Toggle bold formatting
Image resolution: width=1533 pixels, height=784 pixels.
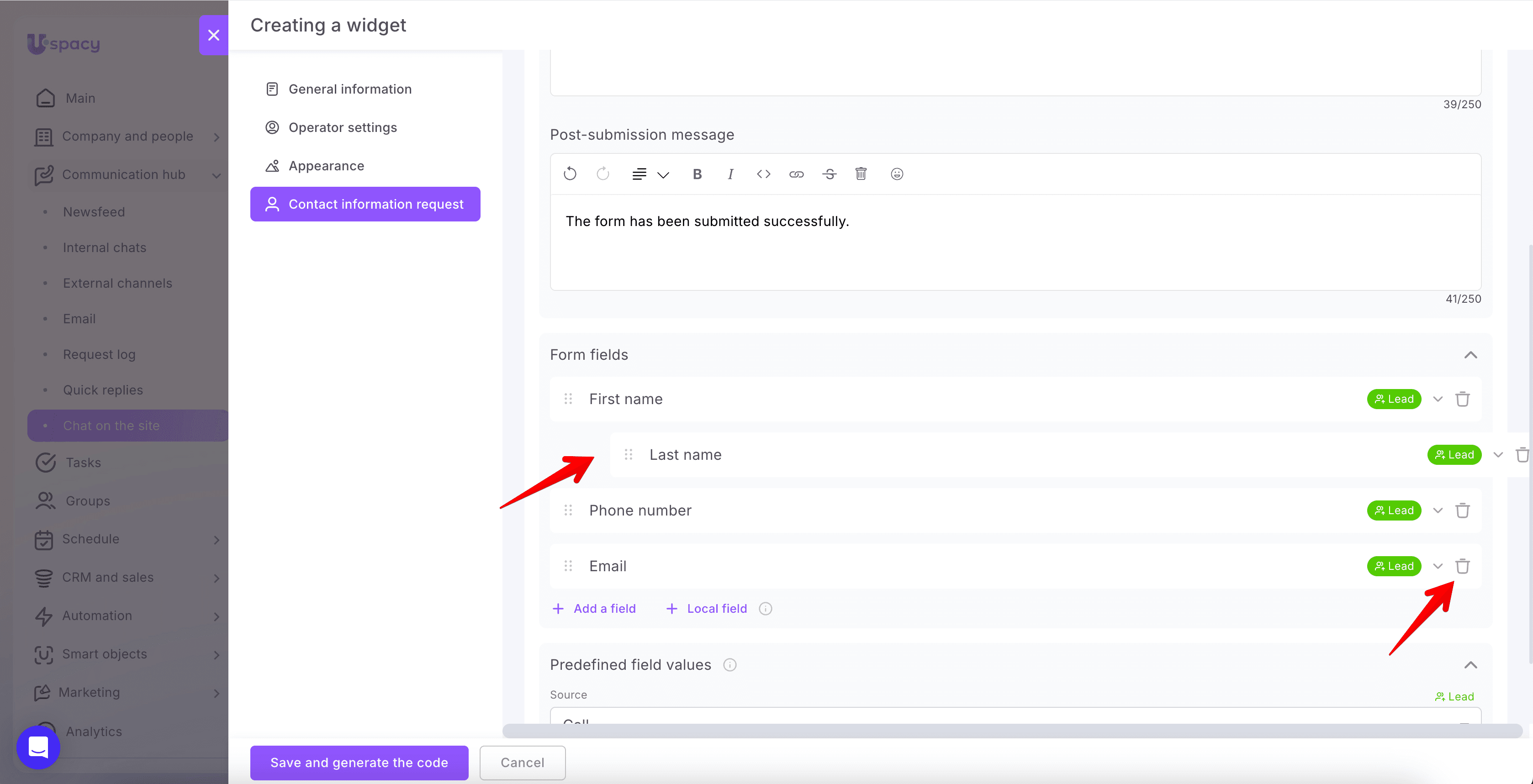(x=697, y=174)
